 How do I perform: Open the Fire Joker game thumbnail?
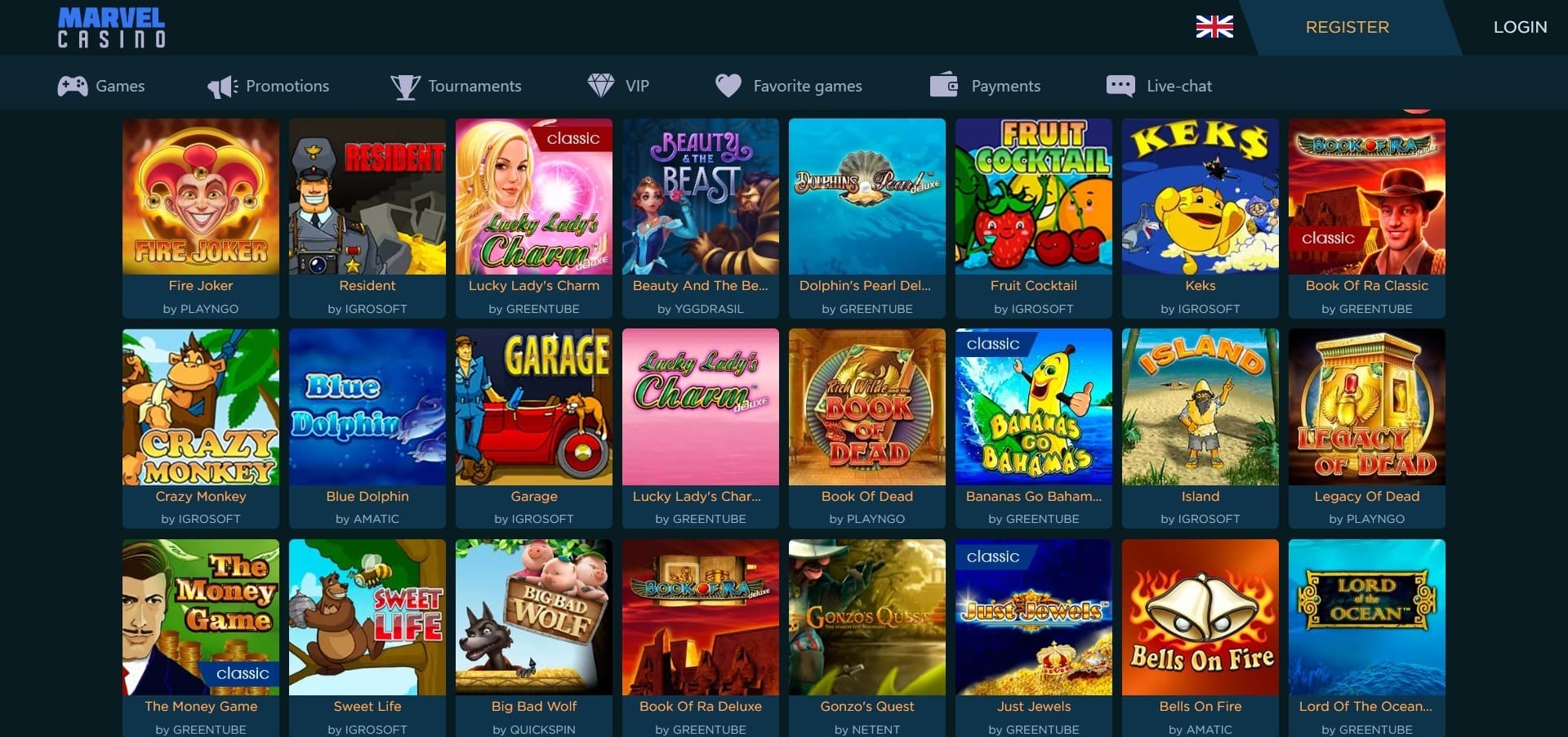click(x=201, y=196)
